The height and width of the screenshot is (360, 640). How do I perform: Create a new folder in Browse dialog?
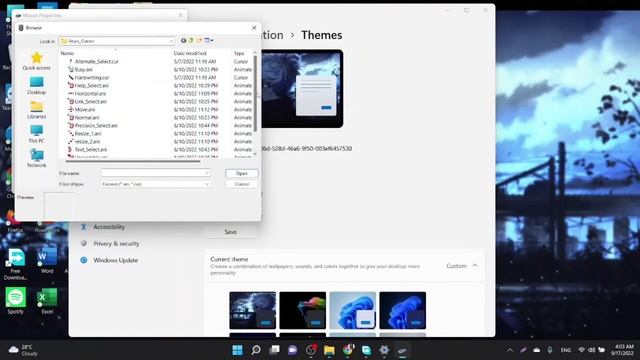coord(199,40)
